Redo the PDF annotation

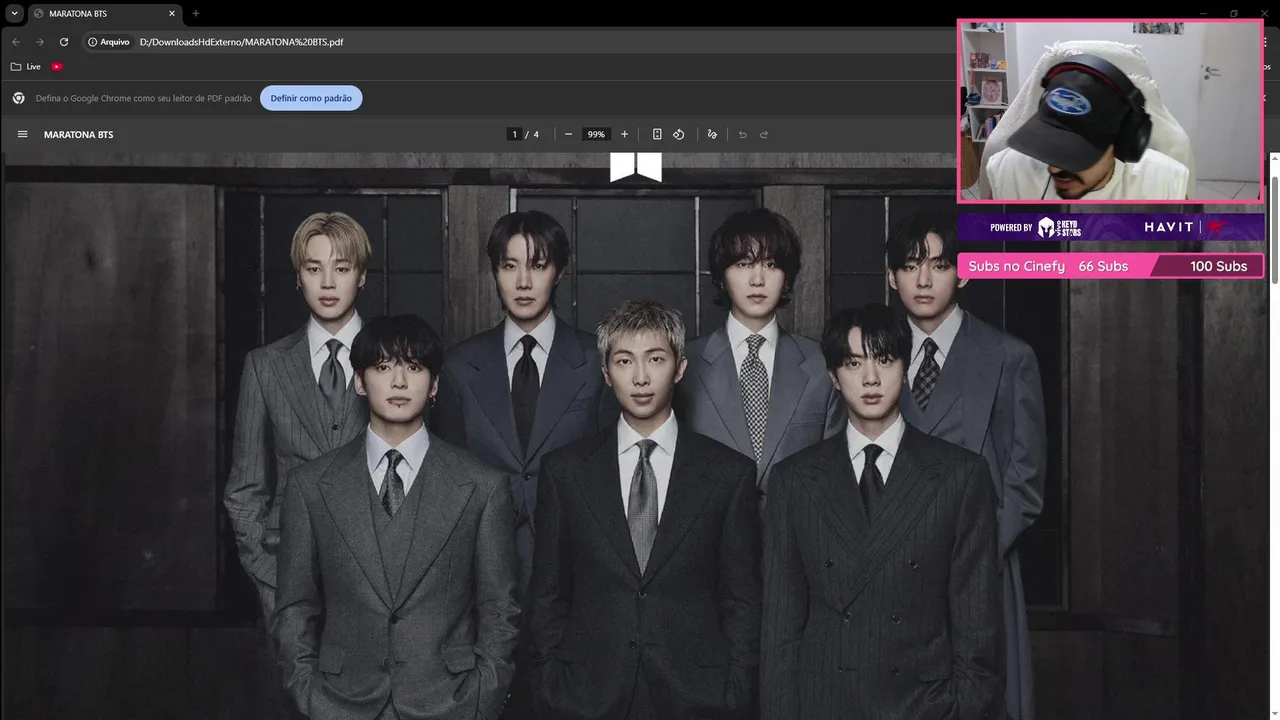pos(764,134)
